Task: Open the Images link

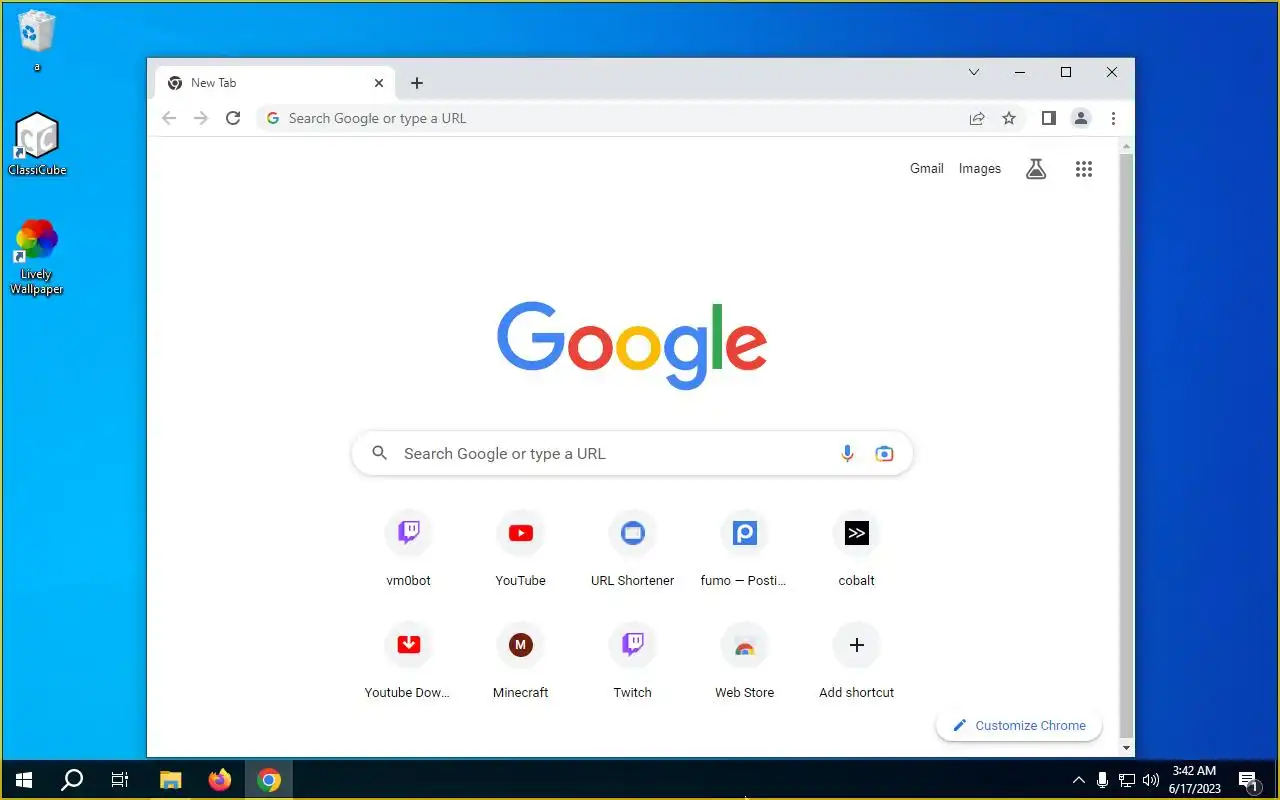Action: point(980,169)
